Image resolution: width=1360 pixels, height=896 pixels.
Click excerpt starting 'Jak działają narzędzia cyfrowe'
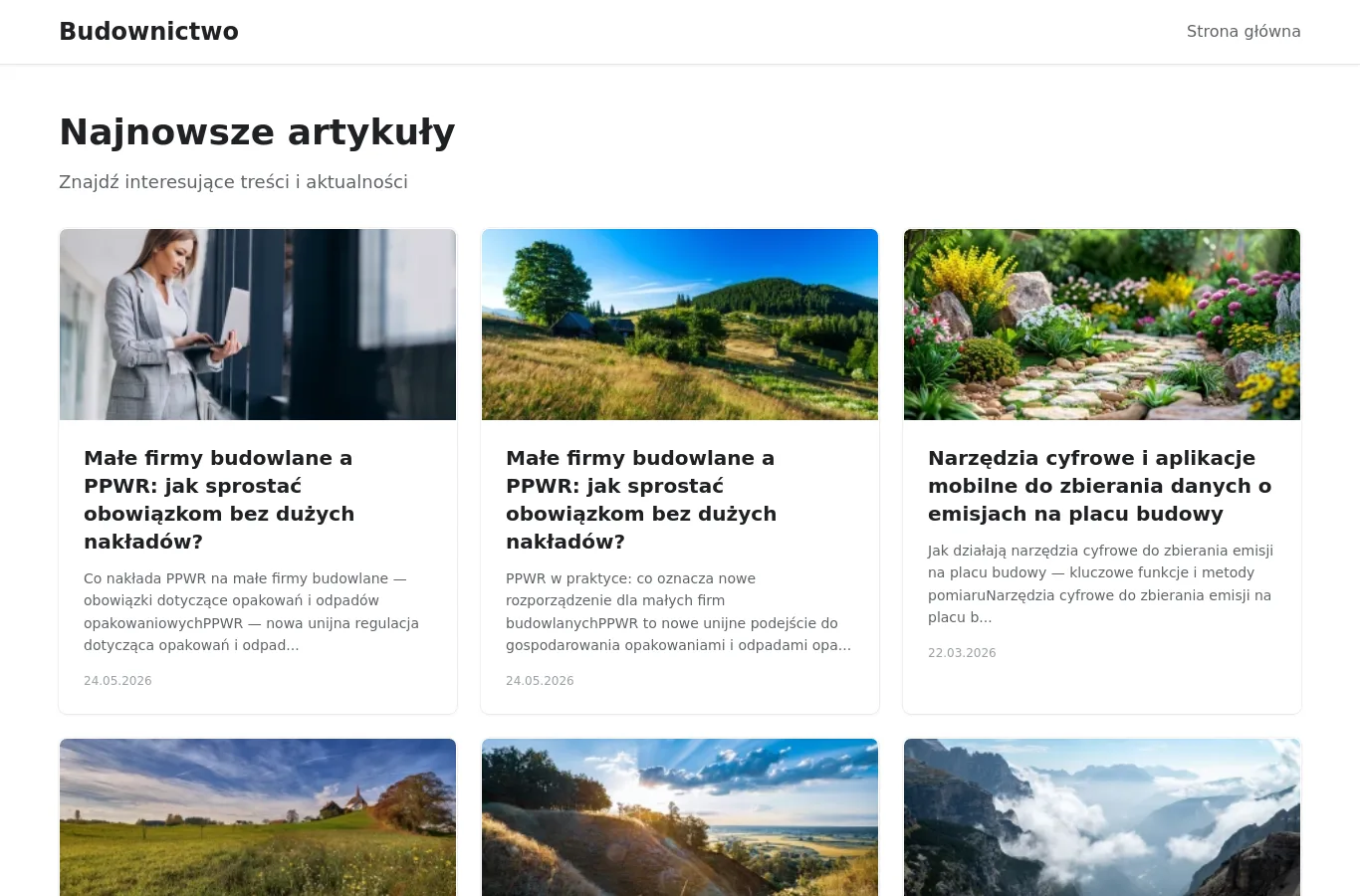(x=1100, y=583)
